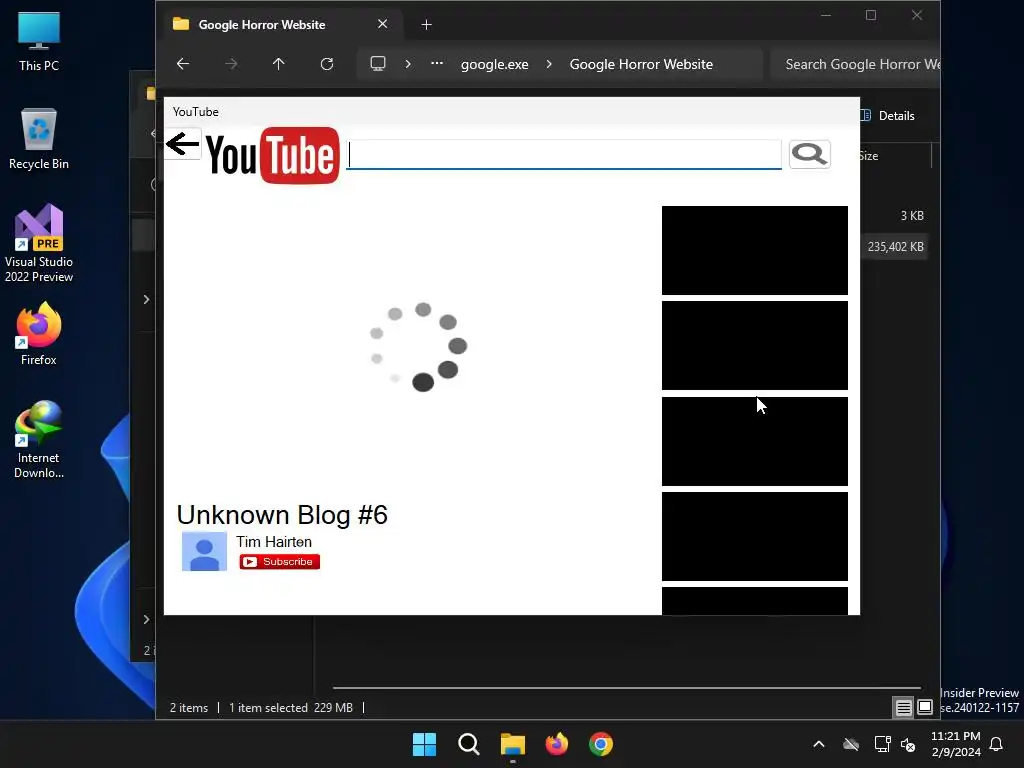1024x768 pixels.
Task: Click the 2 items status bar text
Action: click(x=189, y=707)
